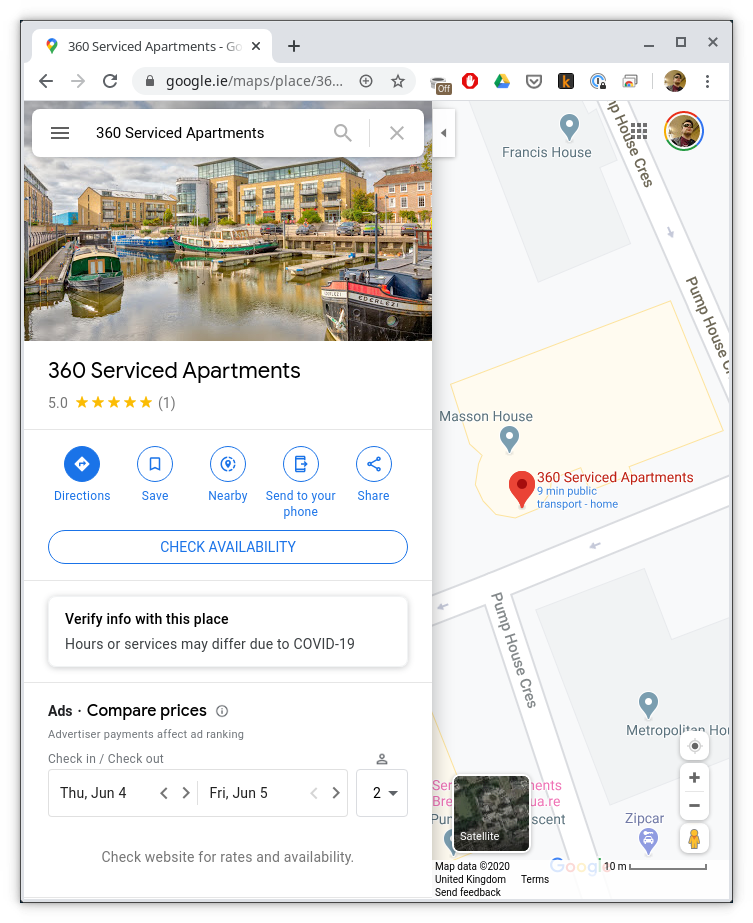Clear the search box with the X
Screen dimensions: 753x923
397,133
